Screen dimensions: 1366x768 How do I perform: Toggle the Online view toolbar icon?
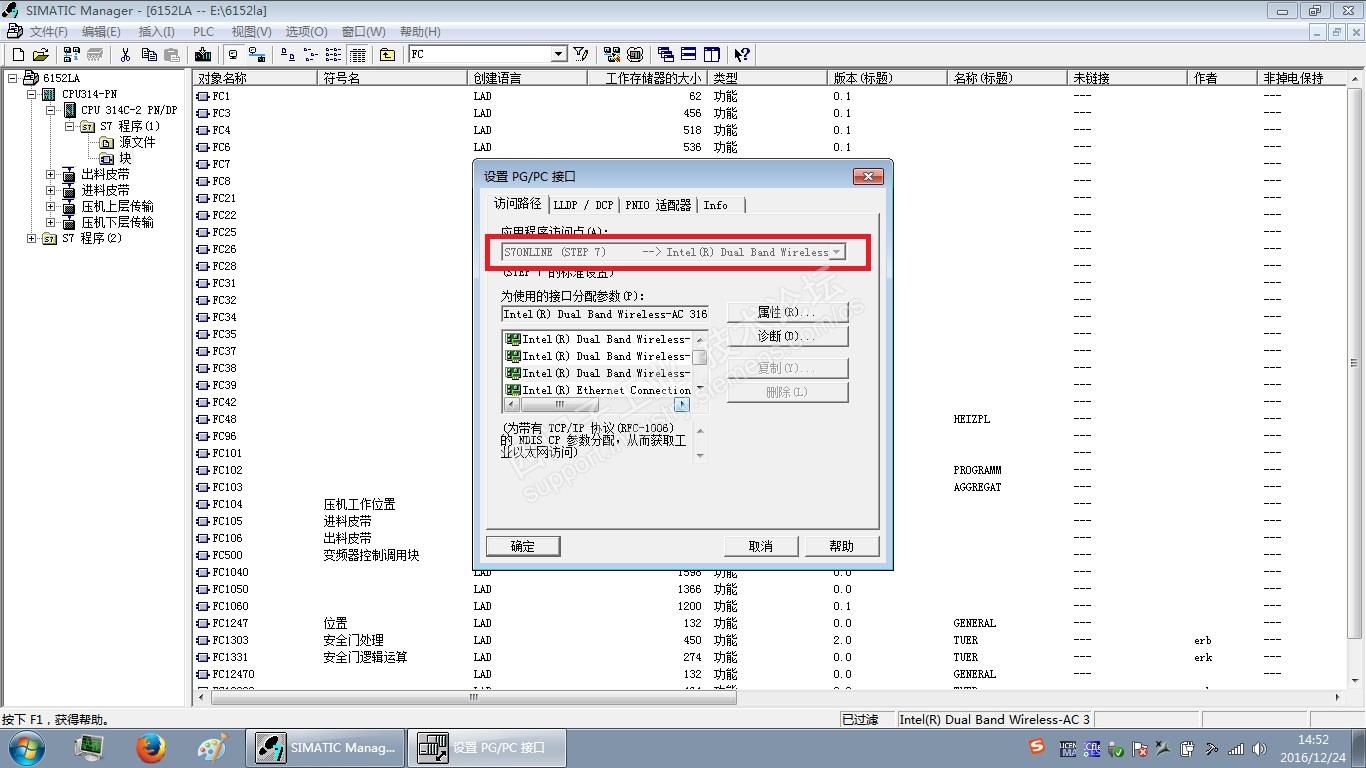coord(233,55)
